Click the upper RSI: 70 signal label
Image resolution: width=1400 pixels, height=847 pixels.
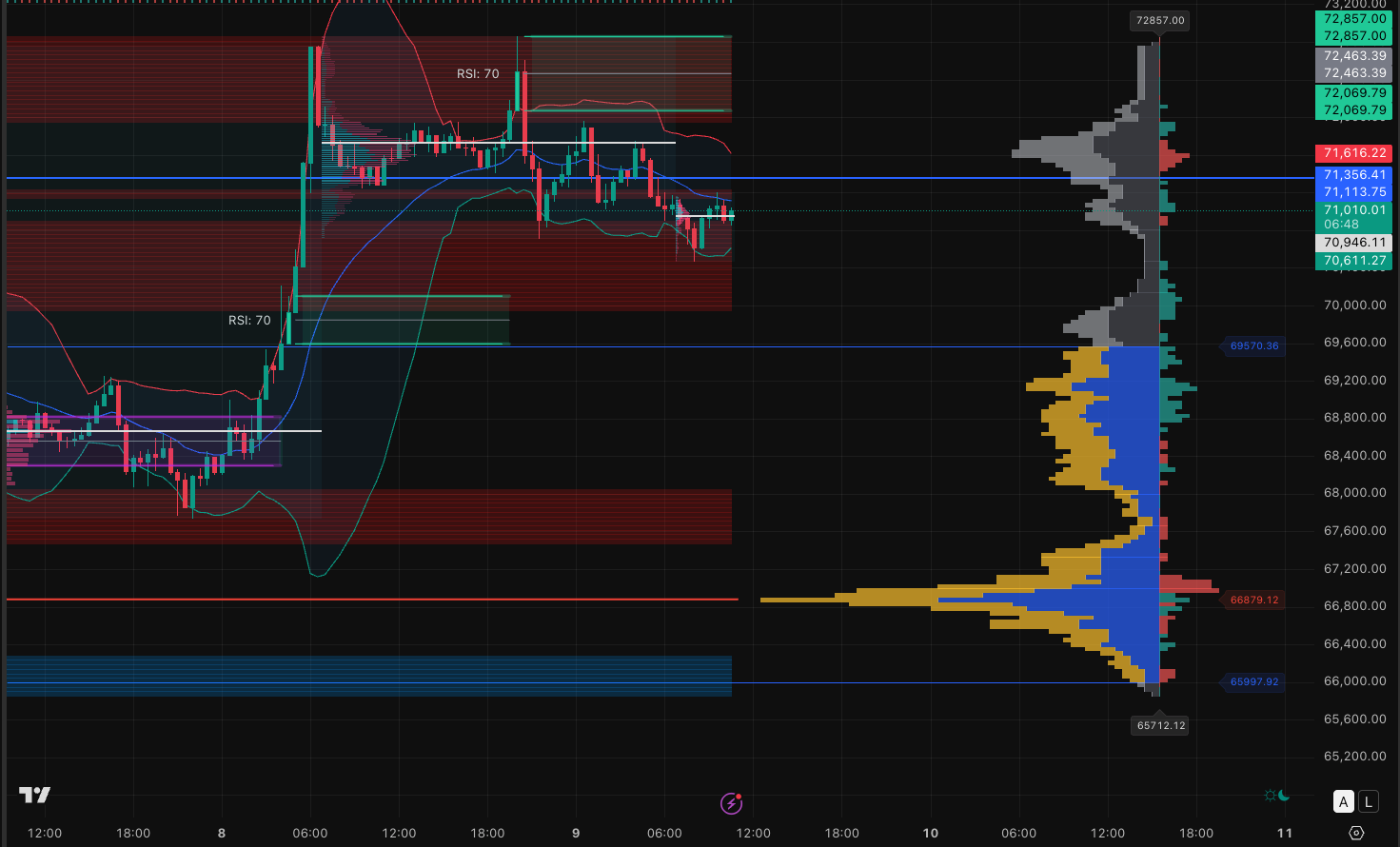pos(478,73)
